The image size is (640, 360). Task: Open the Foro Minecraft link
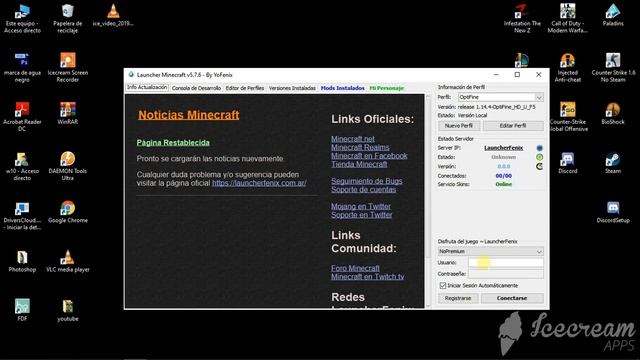[355, 268]
